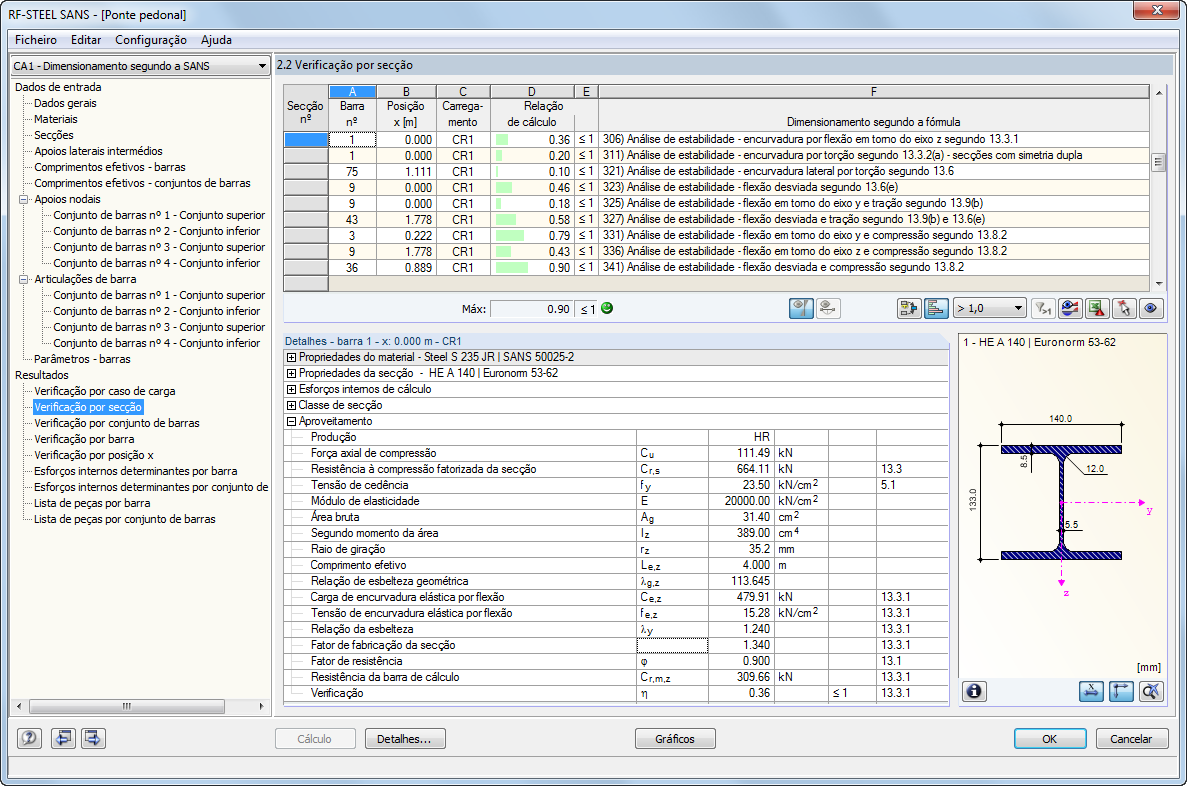Screen dimensions: 1187x786
Task: Toggle the principal axes display icon
Action: (1121, 691)
